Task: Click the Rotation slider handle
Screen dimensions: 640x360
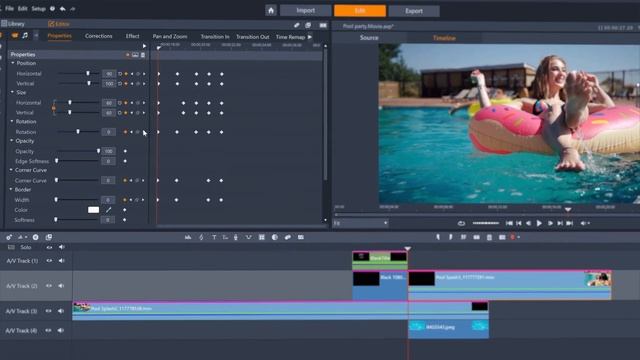Action: [78, 131]
